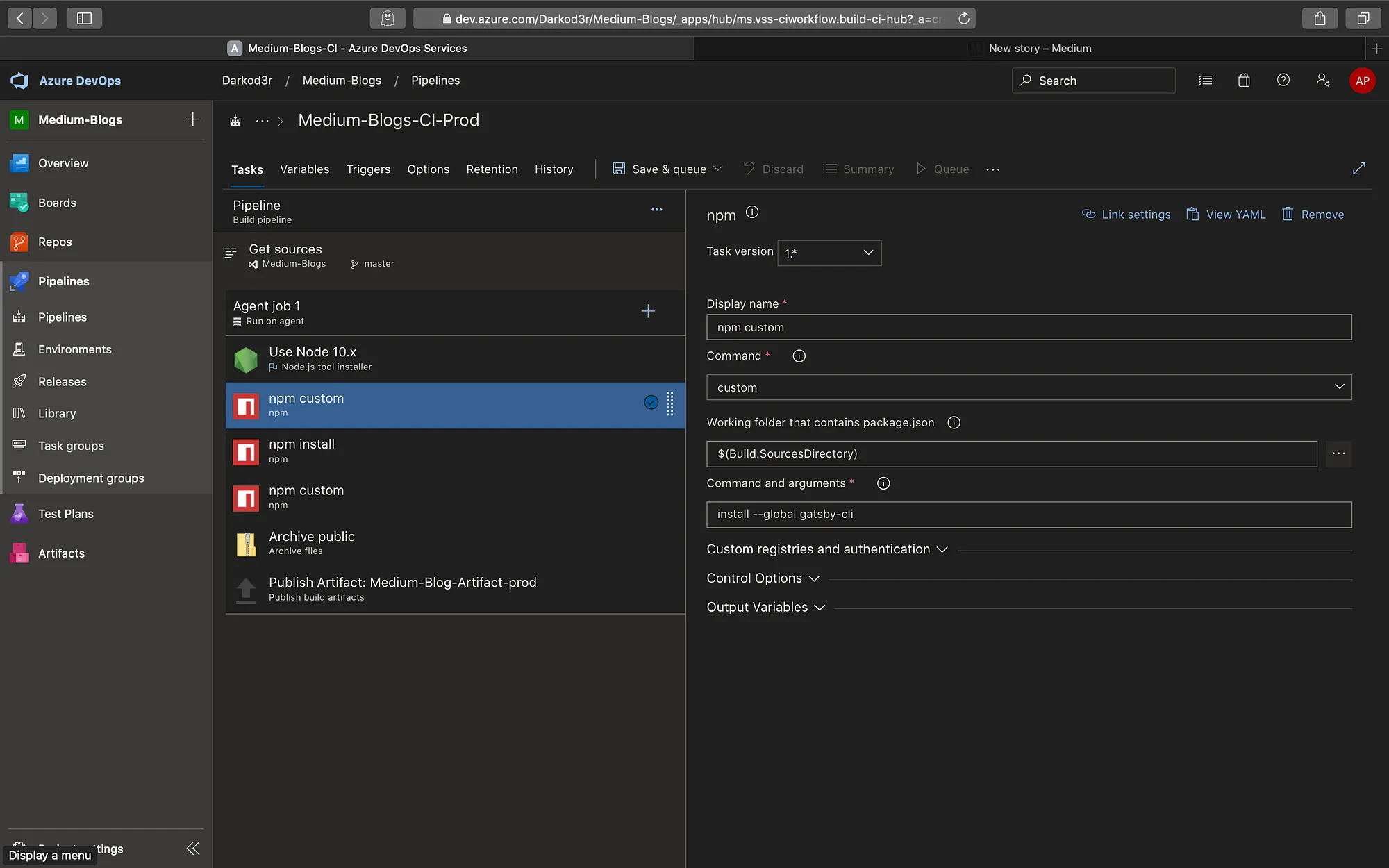Click the info icon beside Working folder label
The height and width of the screenshot is (868, 1389).
(954, 422)
